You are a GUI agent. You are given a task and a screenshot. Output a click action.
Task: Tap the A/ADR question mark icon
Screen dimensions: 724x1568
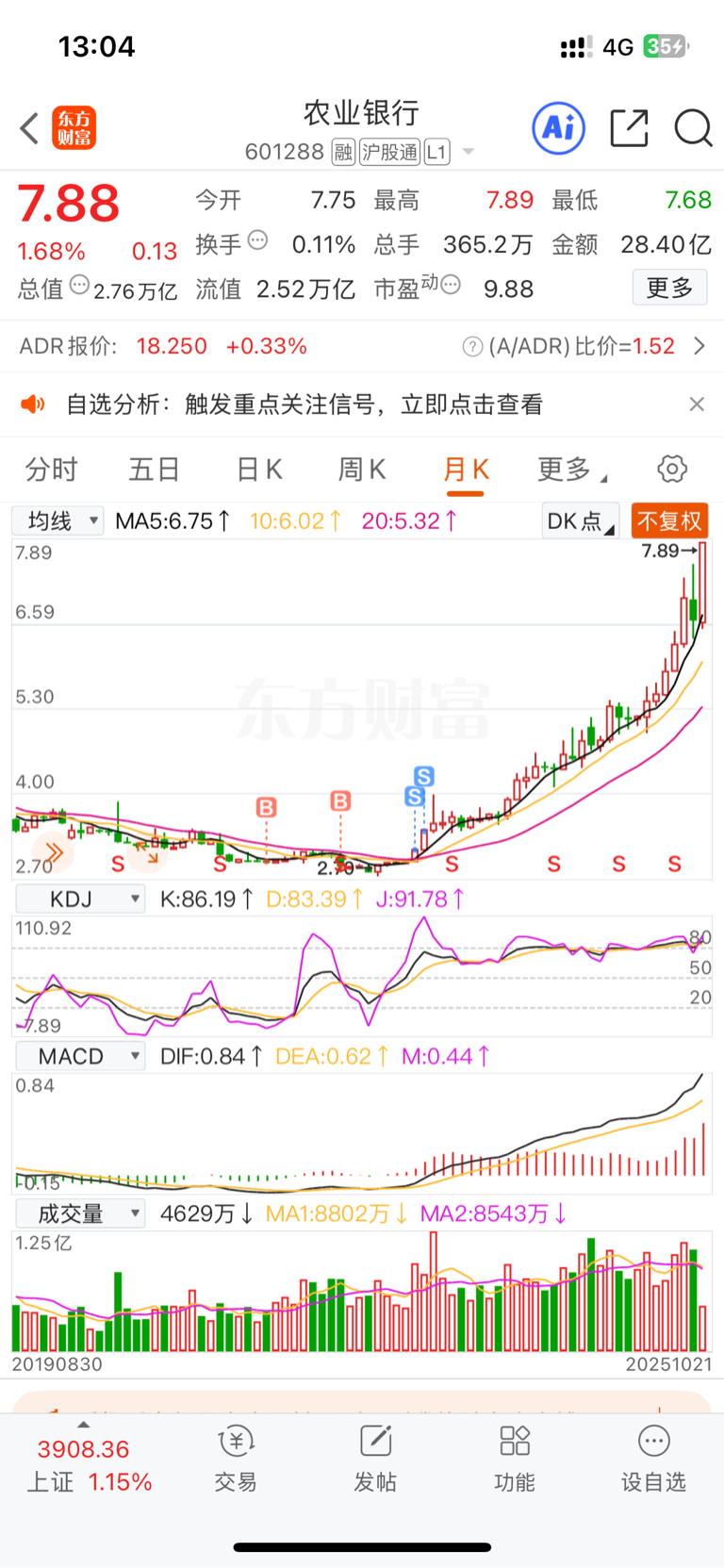coord(472,347)
